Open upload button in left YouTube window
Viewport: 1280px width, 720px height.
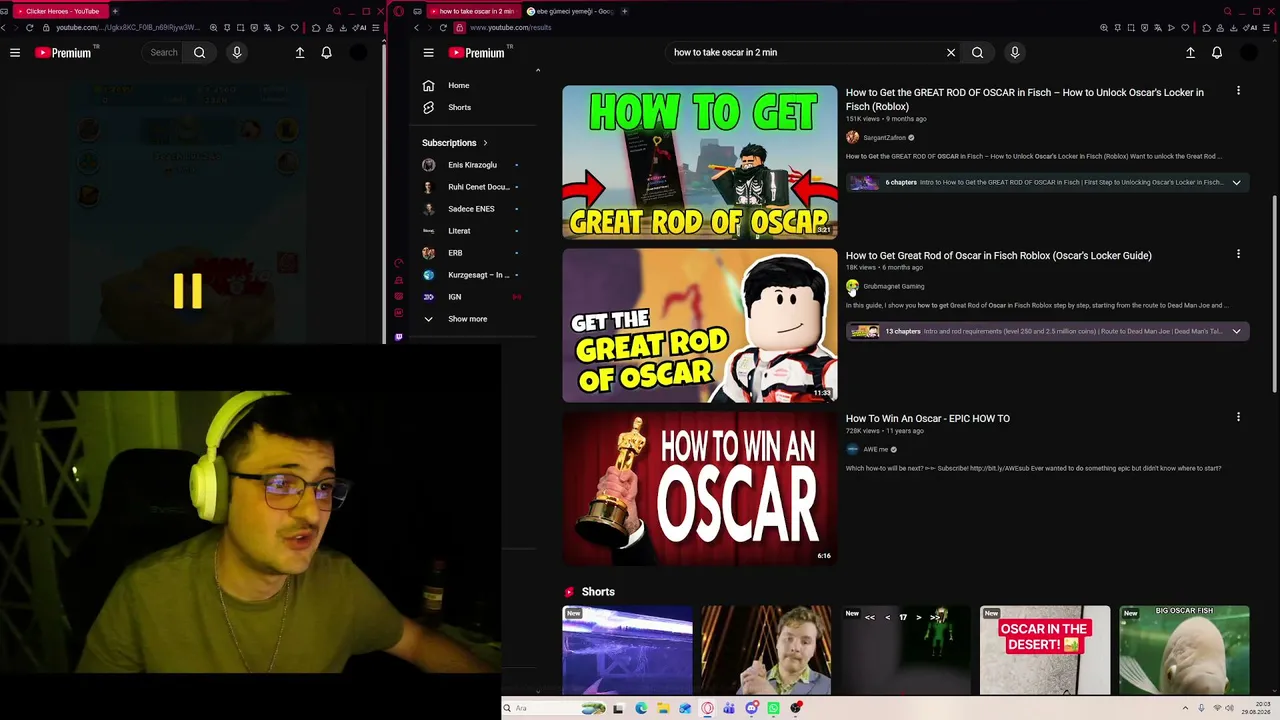[300, 52]
